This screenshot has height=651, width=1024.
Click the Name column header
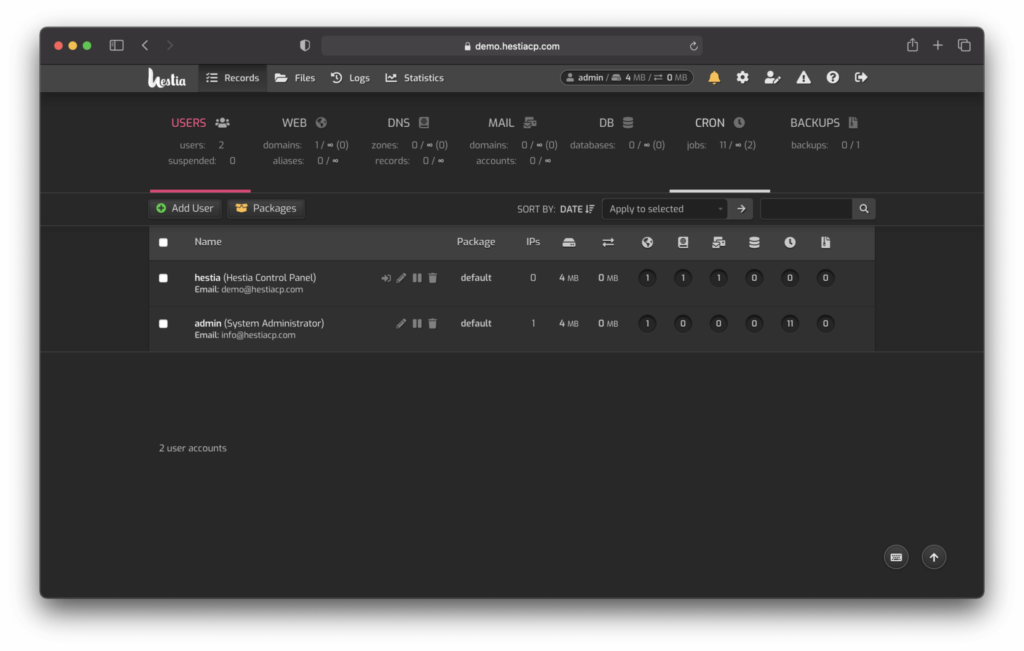click(208, 242)
